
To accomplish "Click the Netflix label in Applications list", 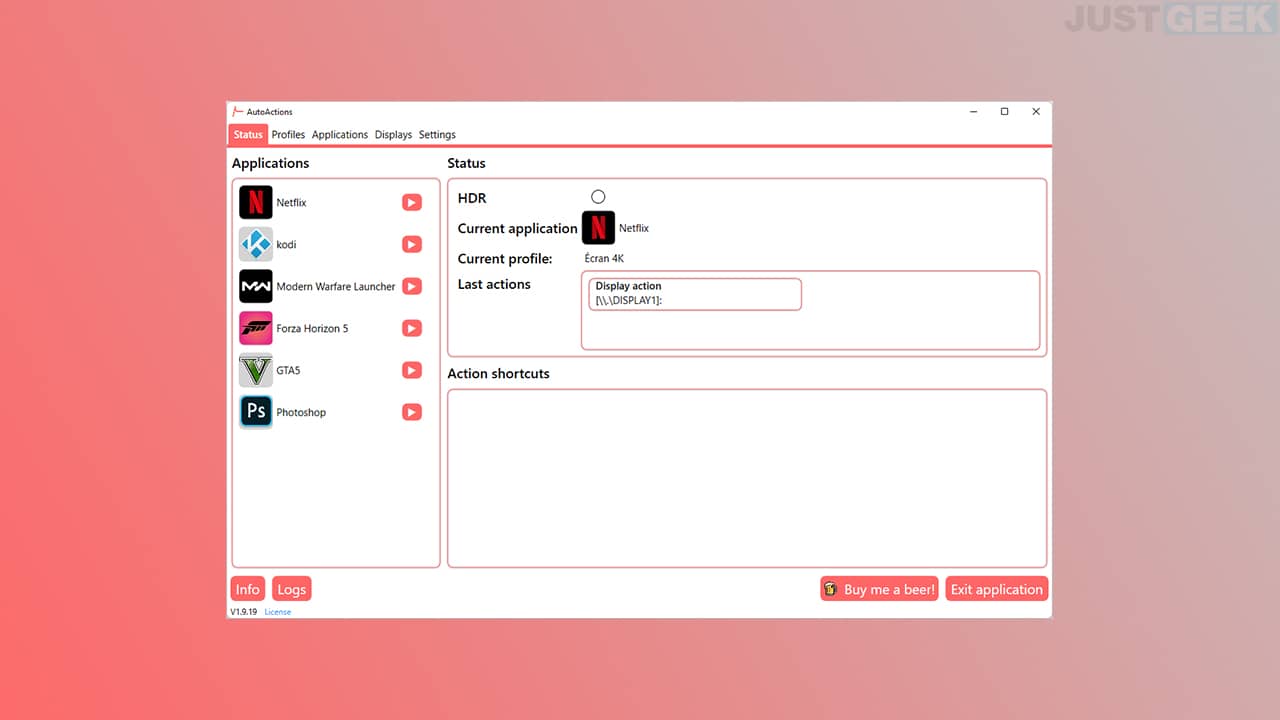I will (x=291, y=203).
